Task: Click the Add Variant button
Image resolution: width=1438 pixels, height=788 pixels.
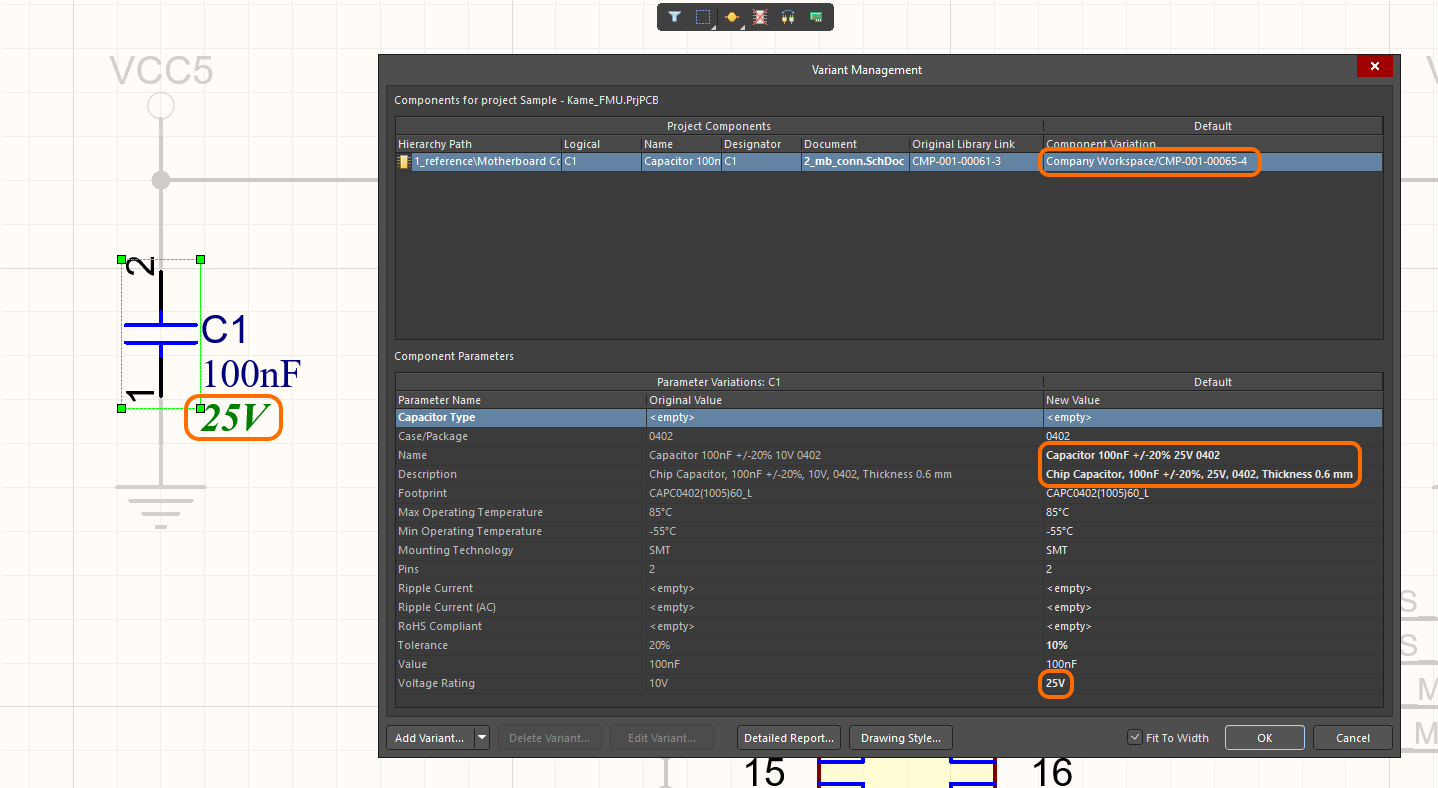Action: (x=429, y=738)
